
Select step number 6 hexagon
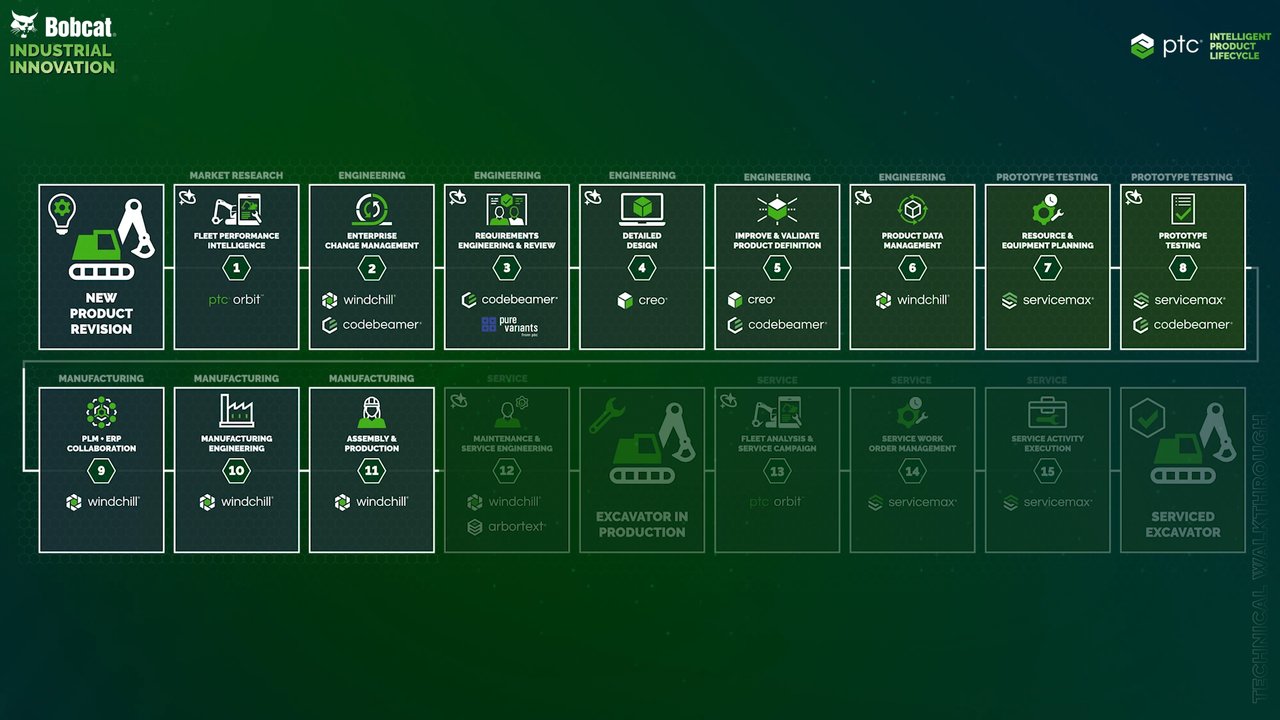click(912, 268)
